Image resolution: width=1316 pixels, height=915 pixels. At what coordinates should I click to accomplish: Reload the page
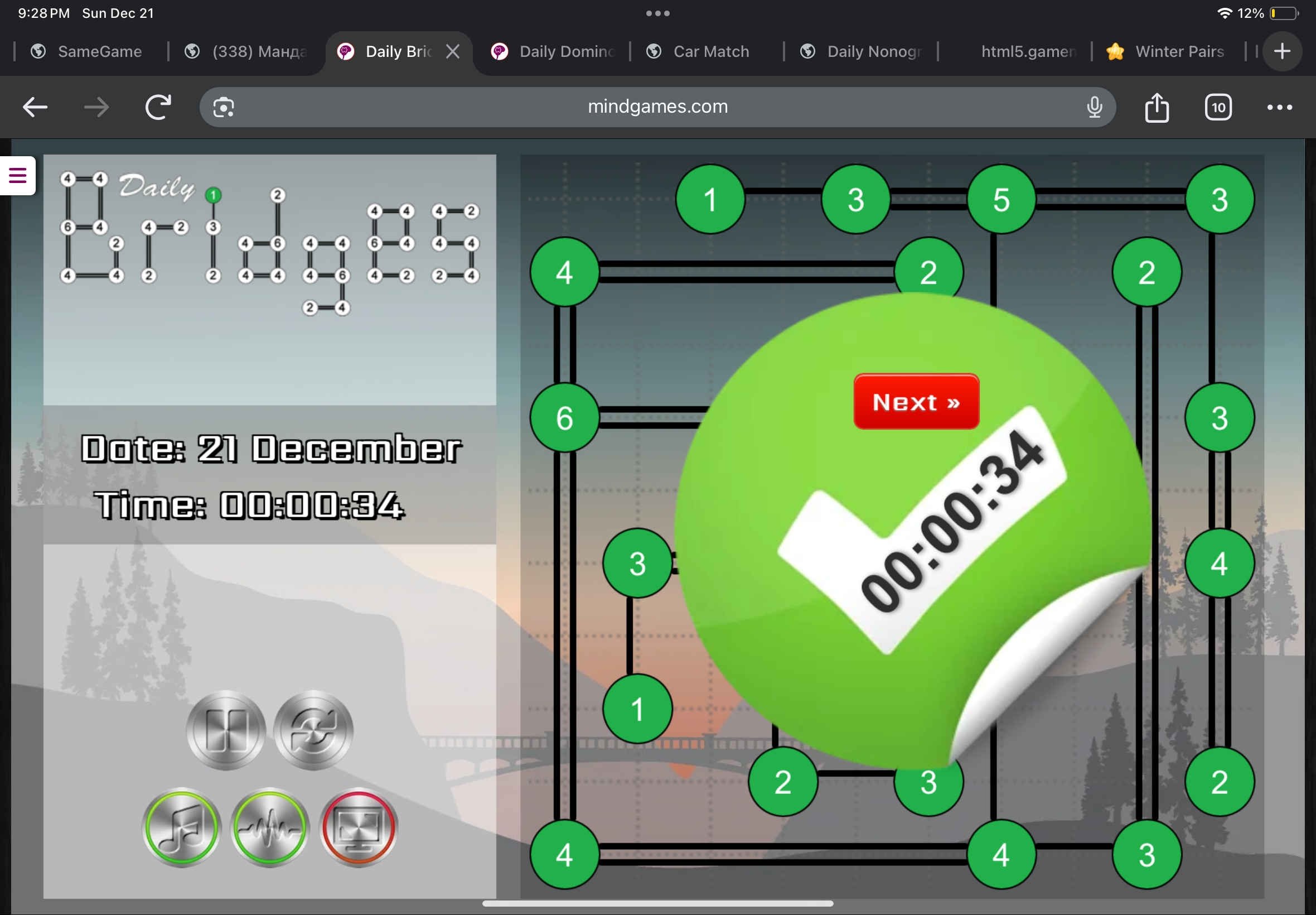[158, 107]
